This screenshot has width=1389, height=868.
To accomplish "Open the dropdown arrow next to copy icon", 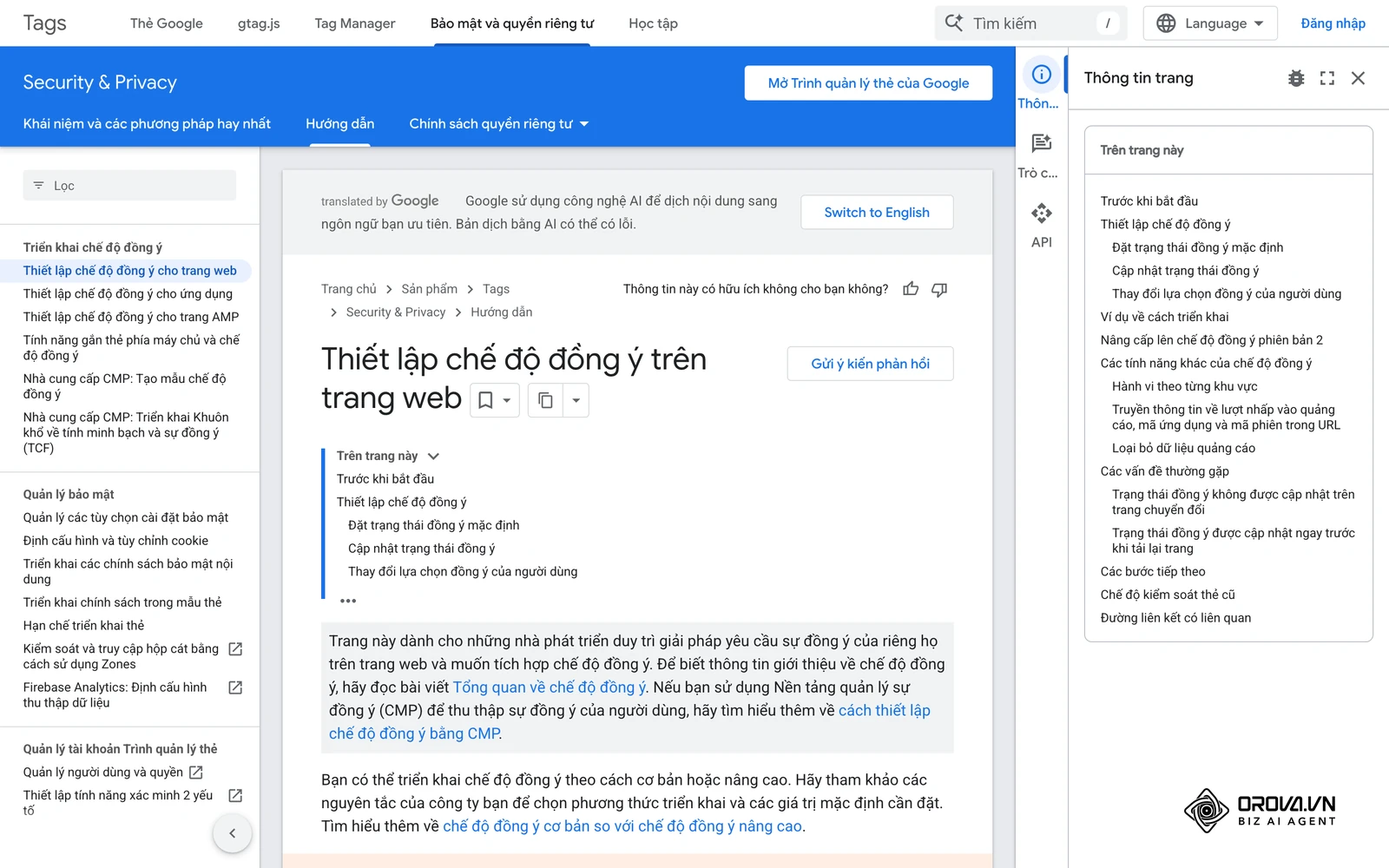I will tap(576, 400).
